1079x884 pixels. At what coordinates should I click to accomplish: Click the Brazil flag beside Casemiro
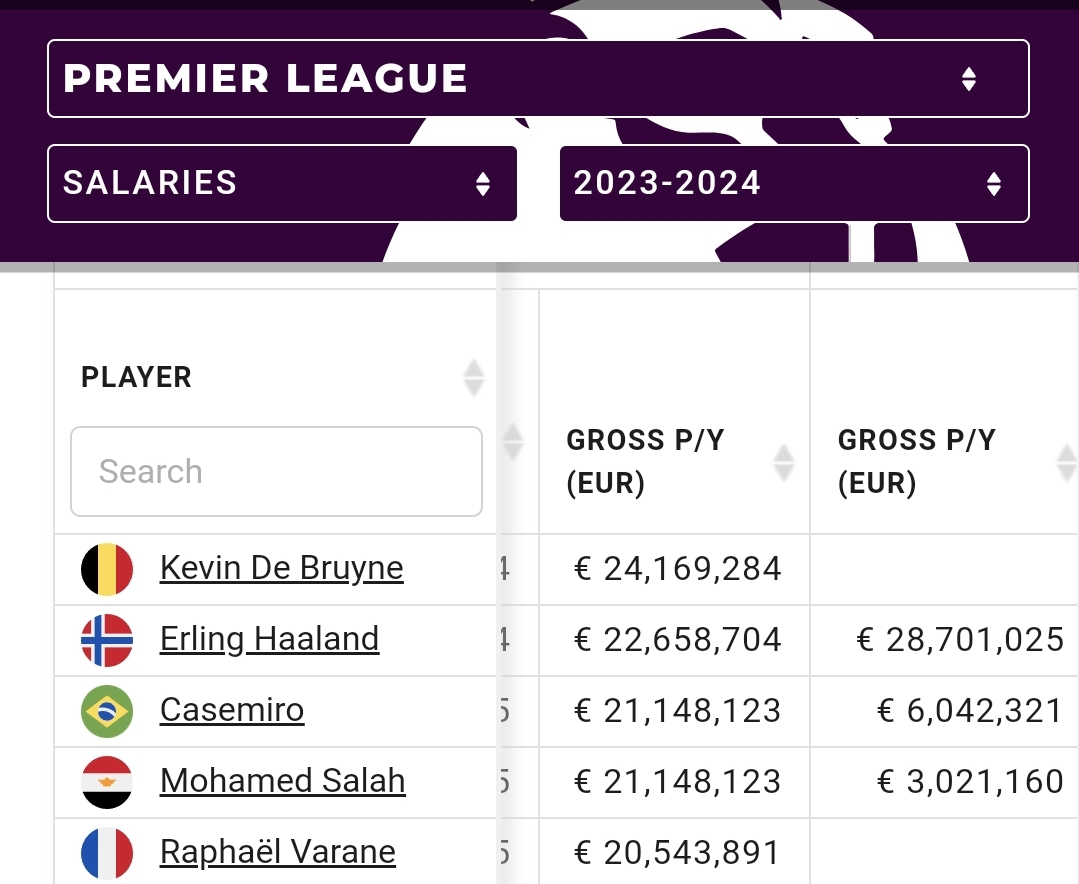tap(107, 711)
